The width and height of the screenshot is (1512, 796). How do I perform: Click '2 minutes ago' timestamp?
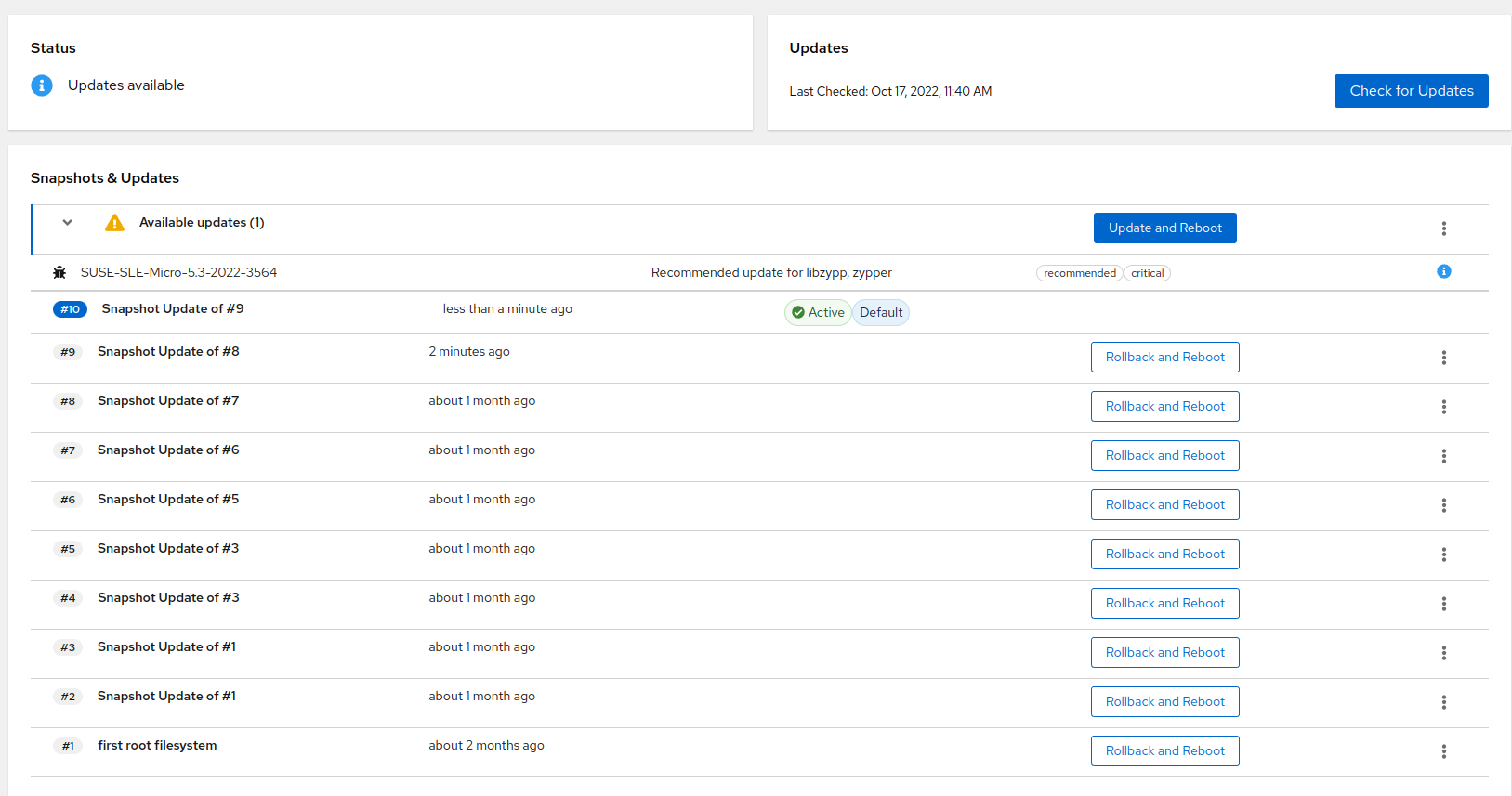[469, 352]
